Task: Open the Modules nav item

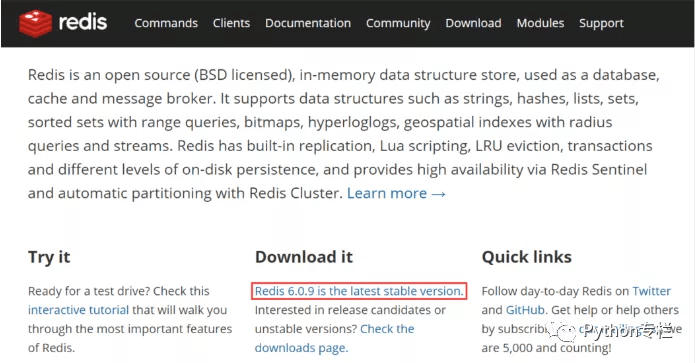Action: tap(540, 23)
